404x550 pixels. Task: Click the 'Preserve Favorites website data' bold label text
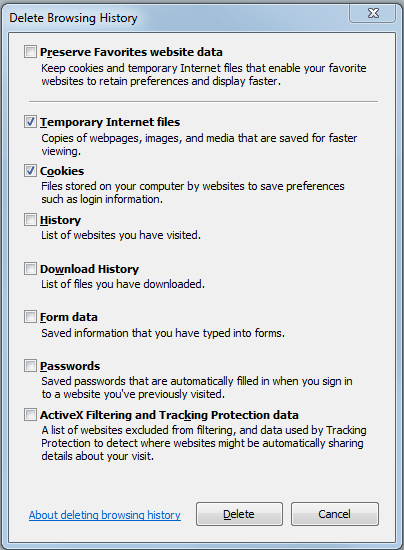pyautogui.click(x=131, y=52)
